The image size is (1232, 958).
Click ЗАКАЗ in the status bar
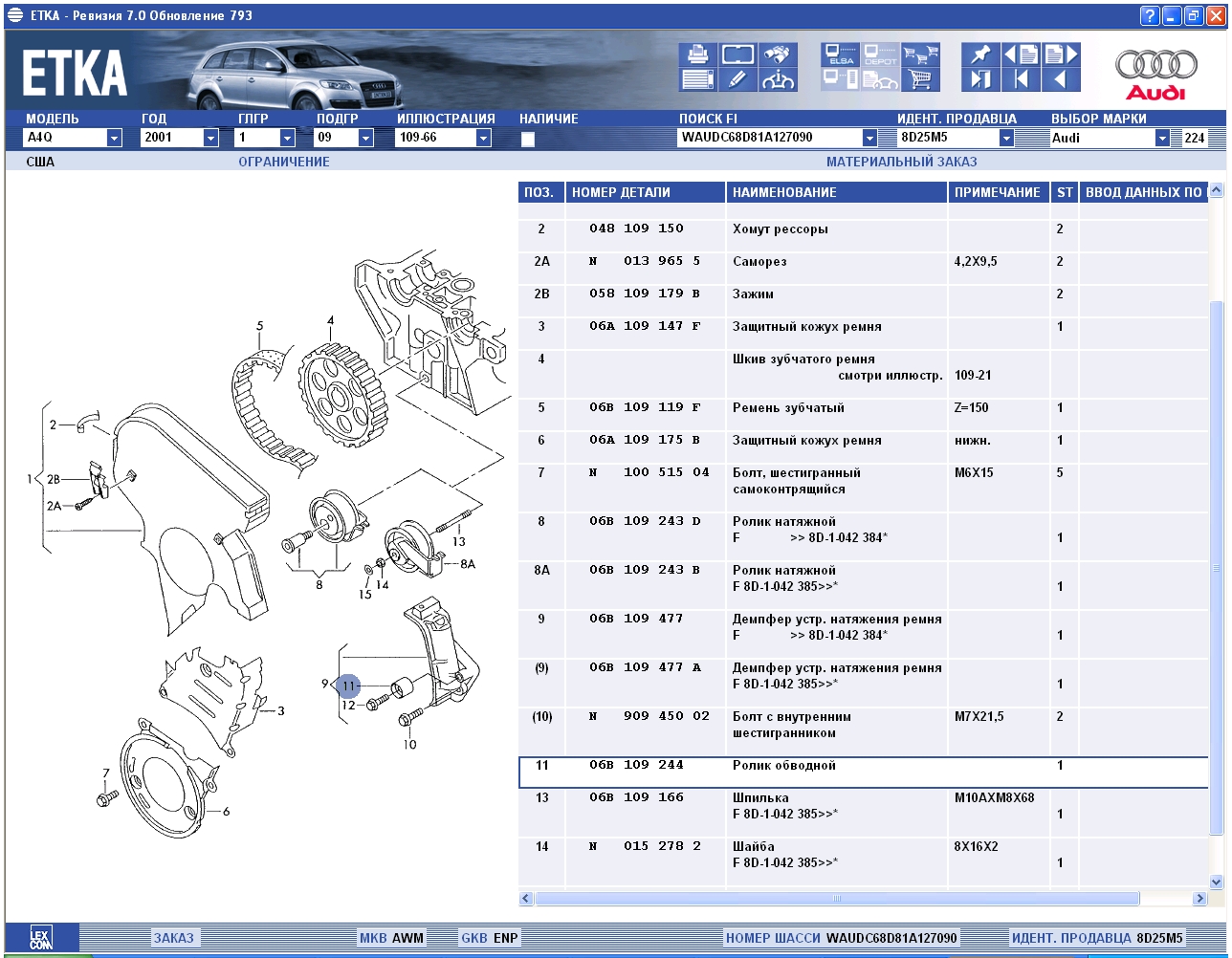pos(174,938)
